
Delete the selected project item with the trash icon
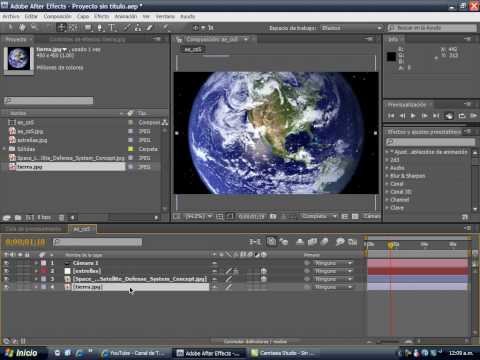click(x=61, y=218)
